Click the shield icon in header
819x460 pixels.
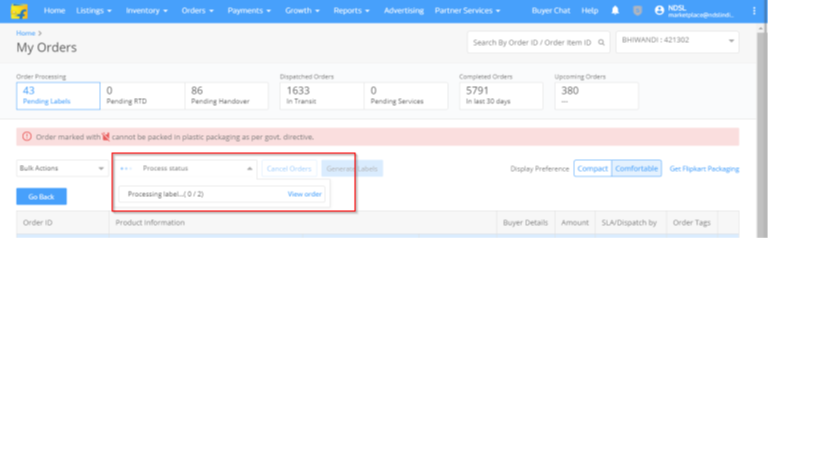pos(637,10)
